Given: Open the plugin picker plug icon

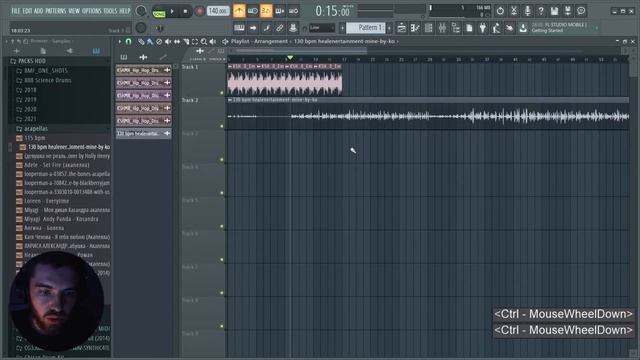Looking at the screenshot, I should [x=483, y=28].
